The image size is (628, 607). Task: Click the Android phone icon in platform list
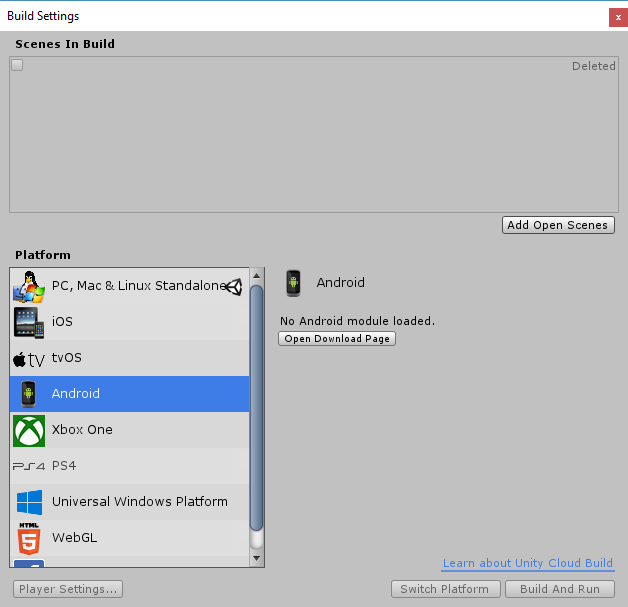point(28,394)
